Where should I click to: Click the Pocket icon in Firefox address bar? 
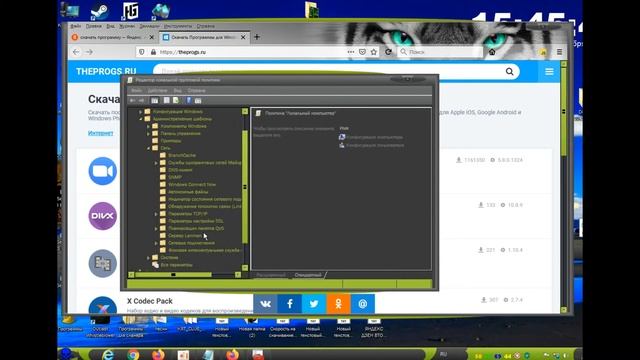tap(362, 52)
